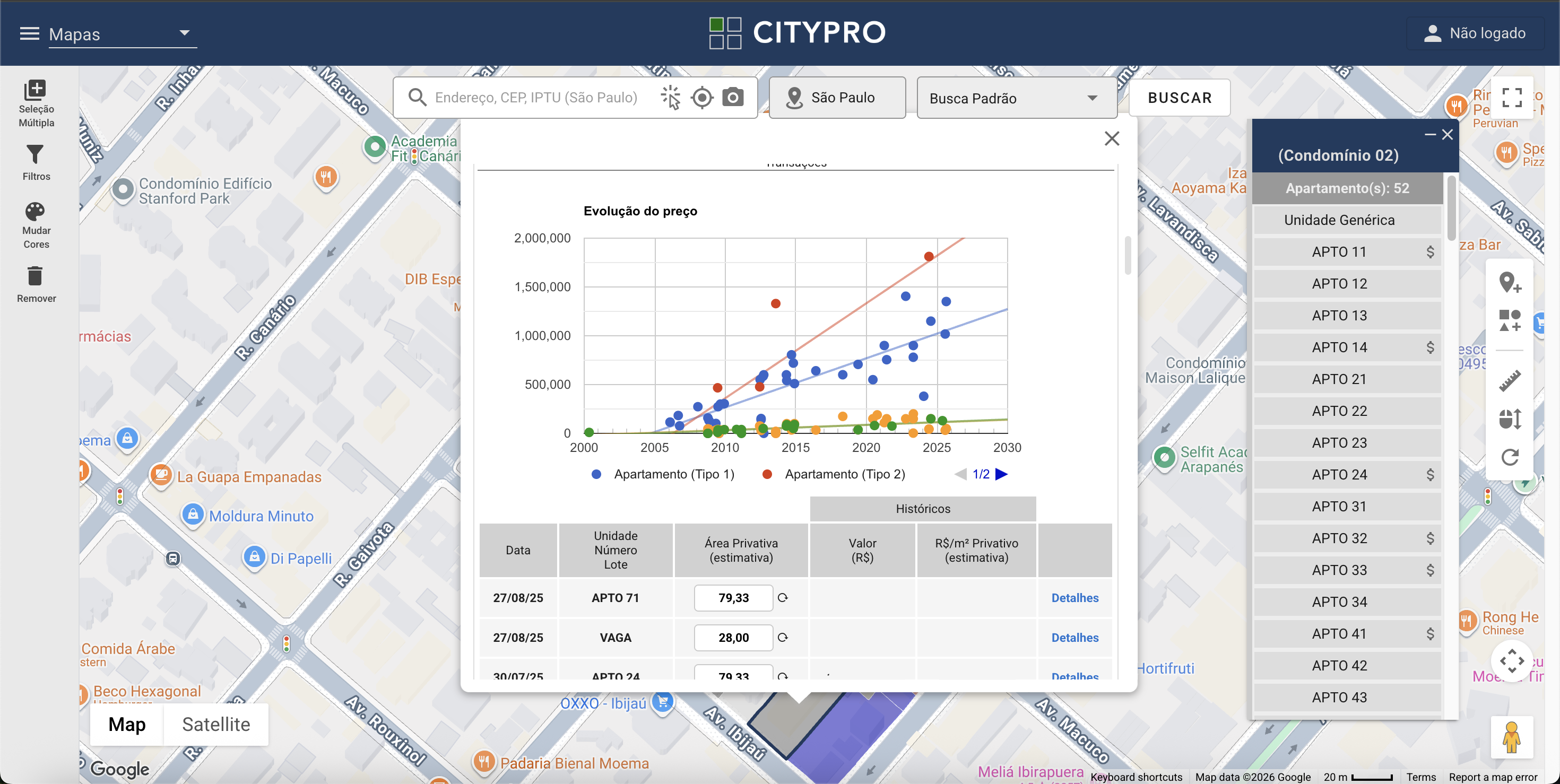Click Report a map error link
This screenshot has height=784, width=1560.
tap(1493, 777)
